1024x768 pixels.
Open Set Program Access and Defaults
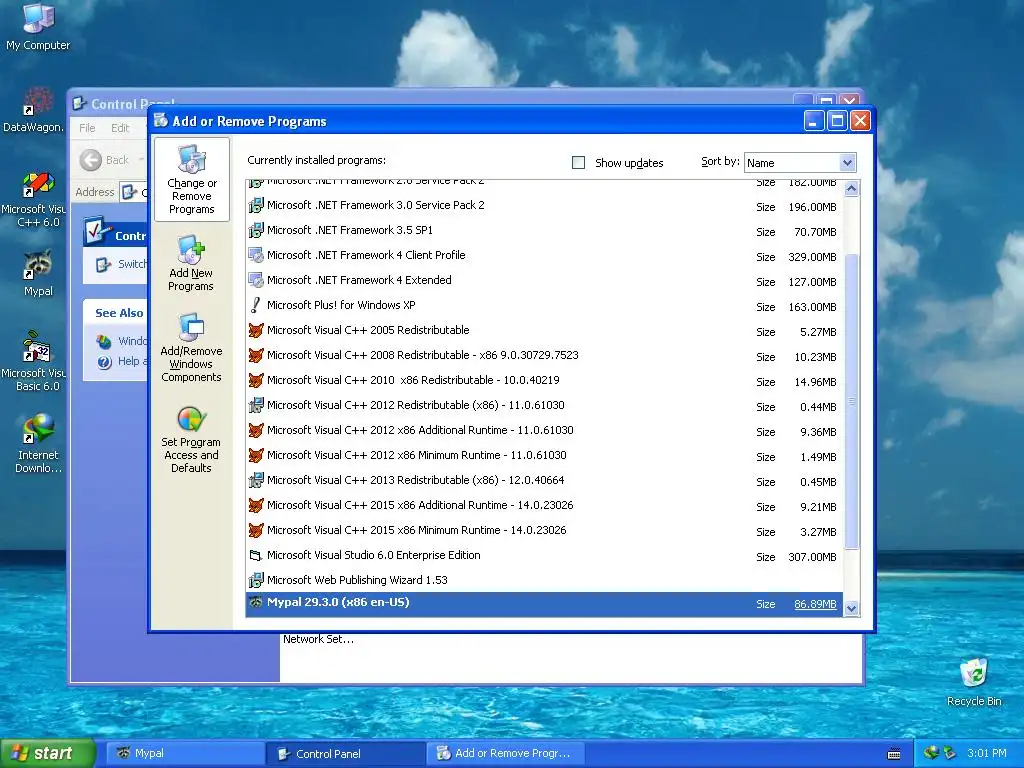pyautogui.click(x=191, y=438)
